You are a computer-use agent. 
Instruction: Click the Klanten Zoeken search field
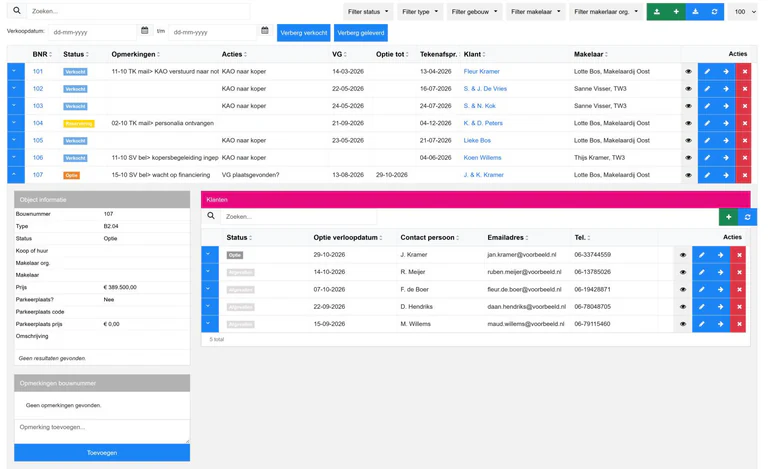pos(298,216)
